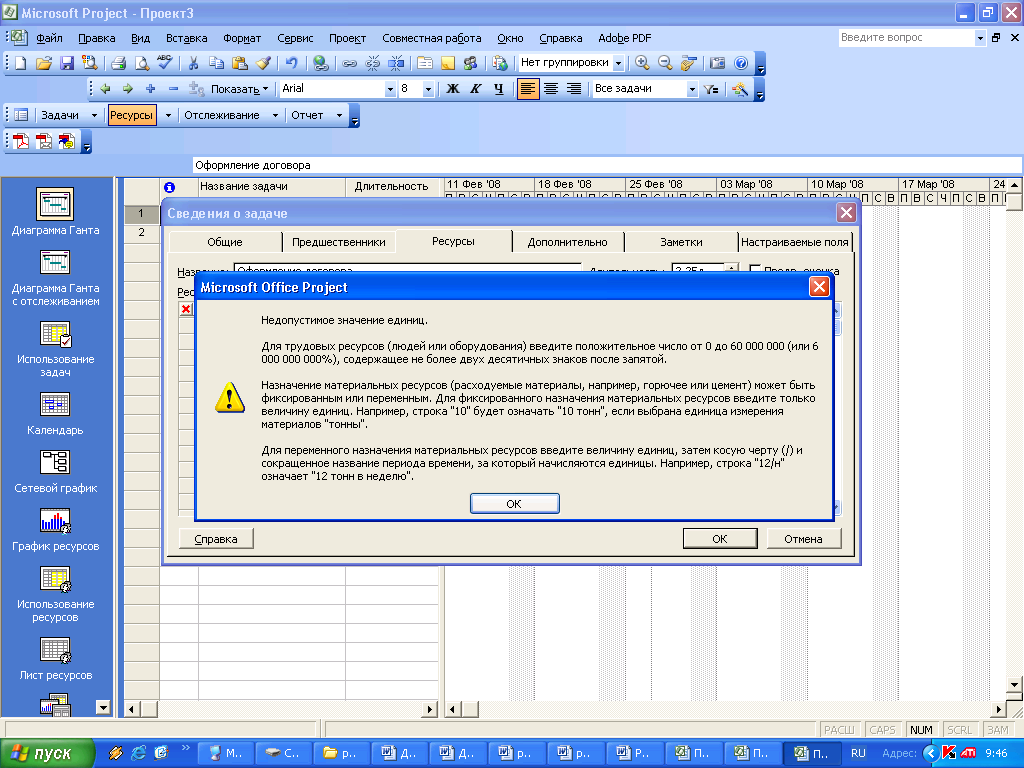
Task: Switch to the Заметки tab
Action: [681, 242]
